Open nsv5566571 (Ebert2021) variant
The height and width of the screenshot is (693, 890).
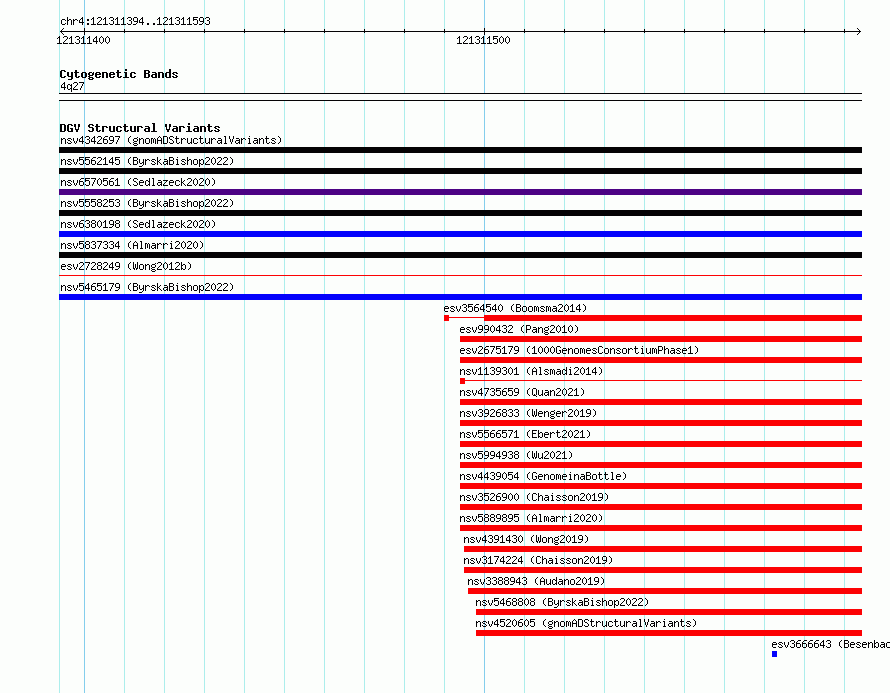click(x=525, y=434)
